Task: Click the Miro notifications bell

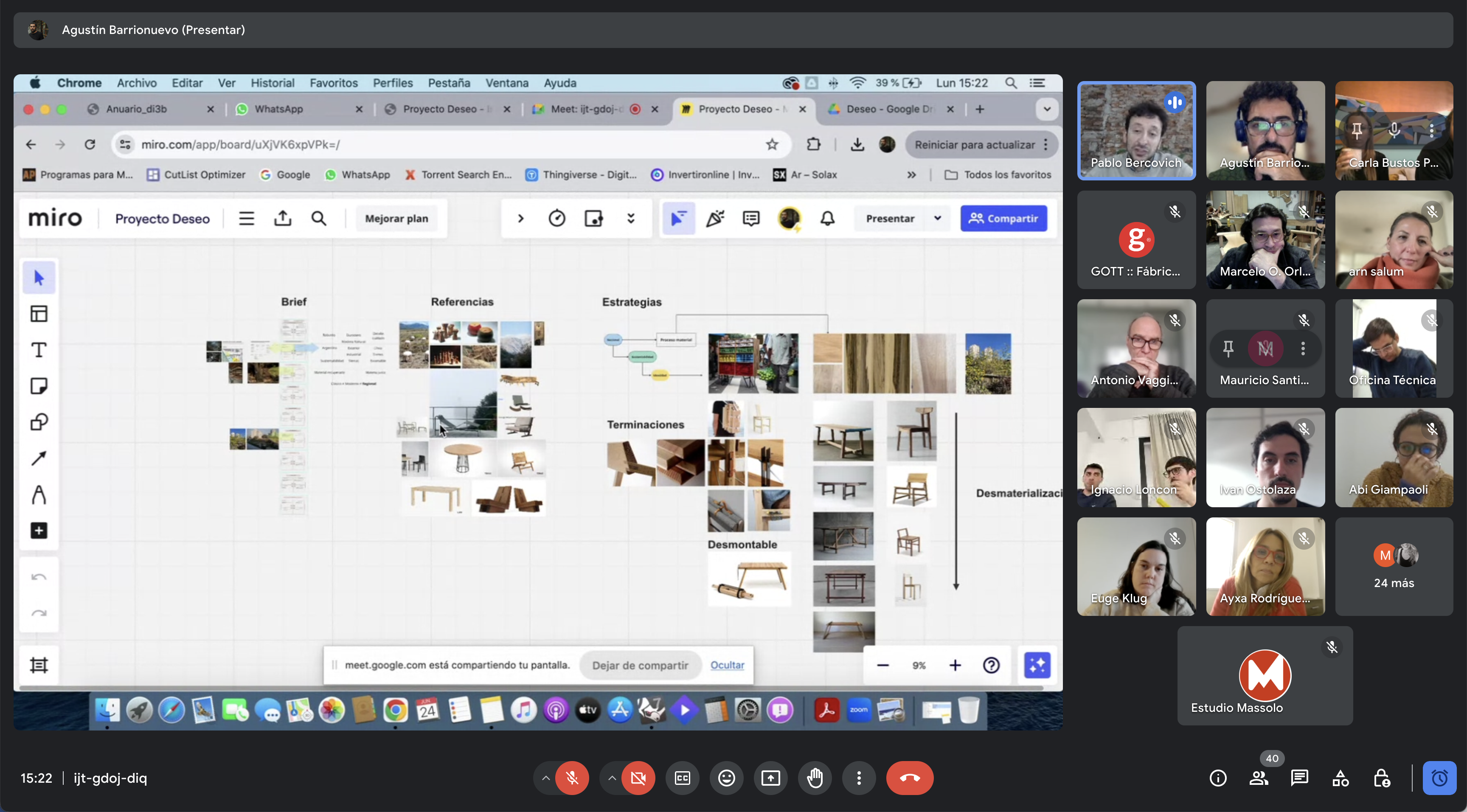Action: [x=827, y=219]
